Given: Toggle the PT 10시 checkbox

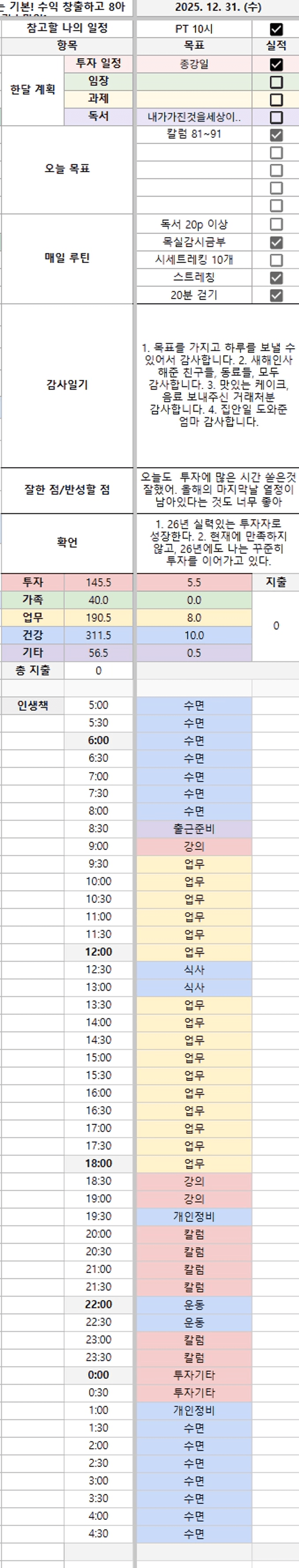Looking at the screenshot, I should point(276,29).
